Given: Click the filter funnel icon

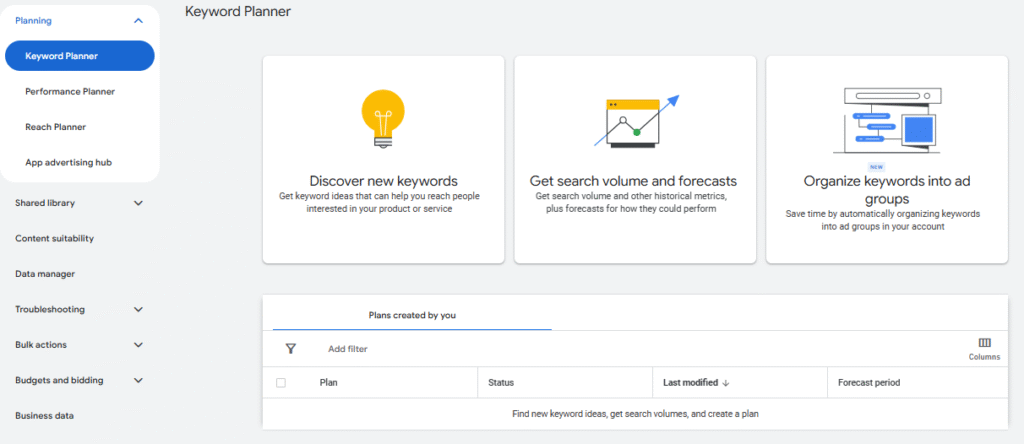Looking at the screenshot, I should click(291, 349).
